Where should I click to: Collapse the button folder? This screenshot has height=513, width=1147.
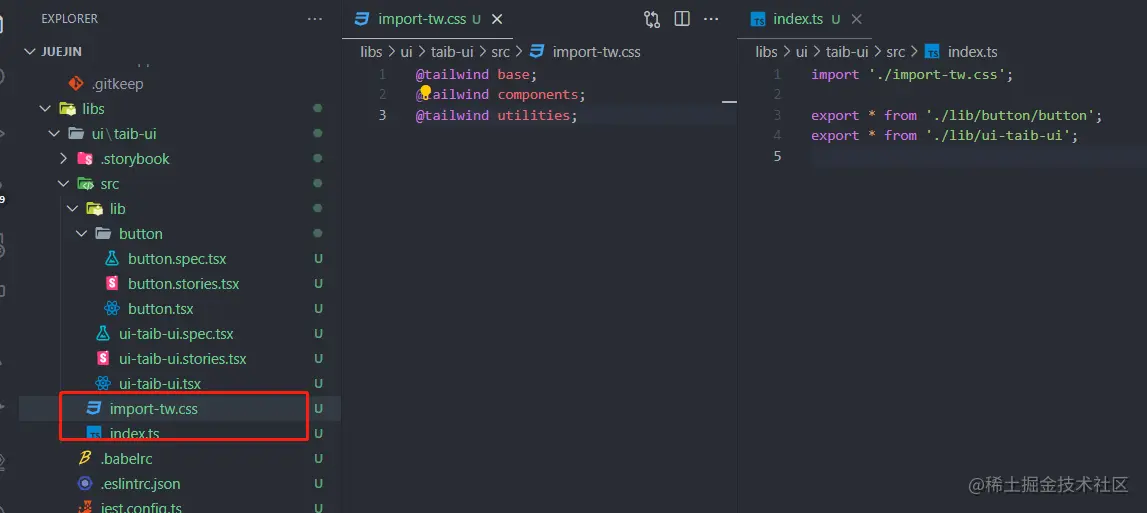(82, 234)
